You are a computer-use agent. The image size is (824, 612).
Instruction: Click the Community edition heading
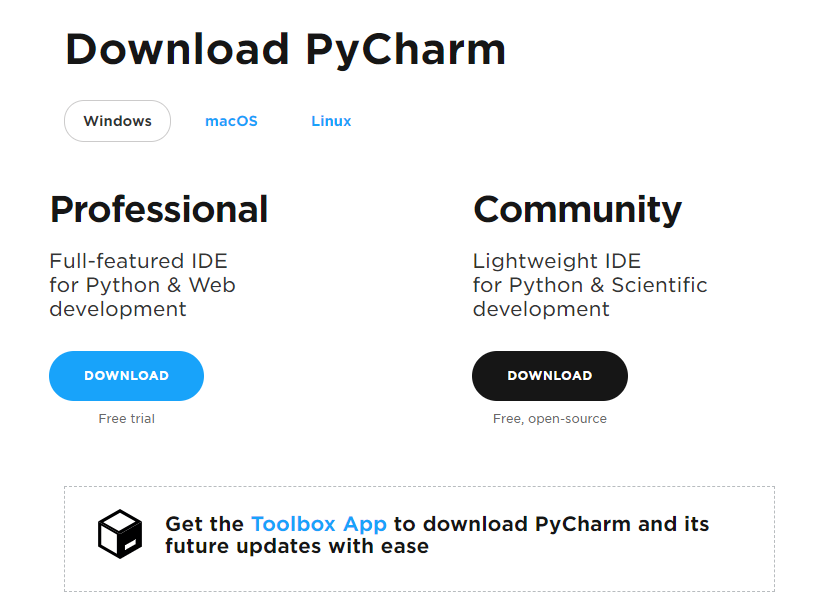click(578, 210)
